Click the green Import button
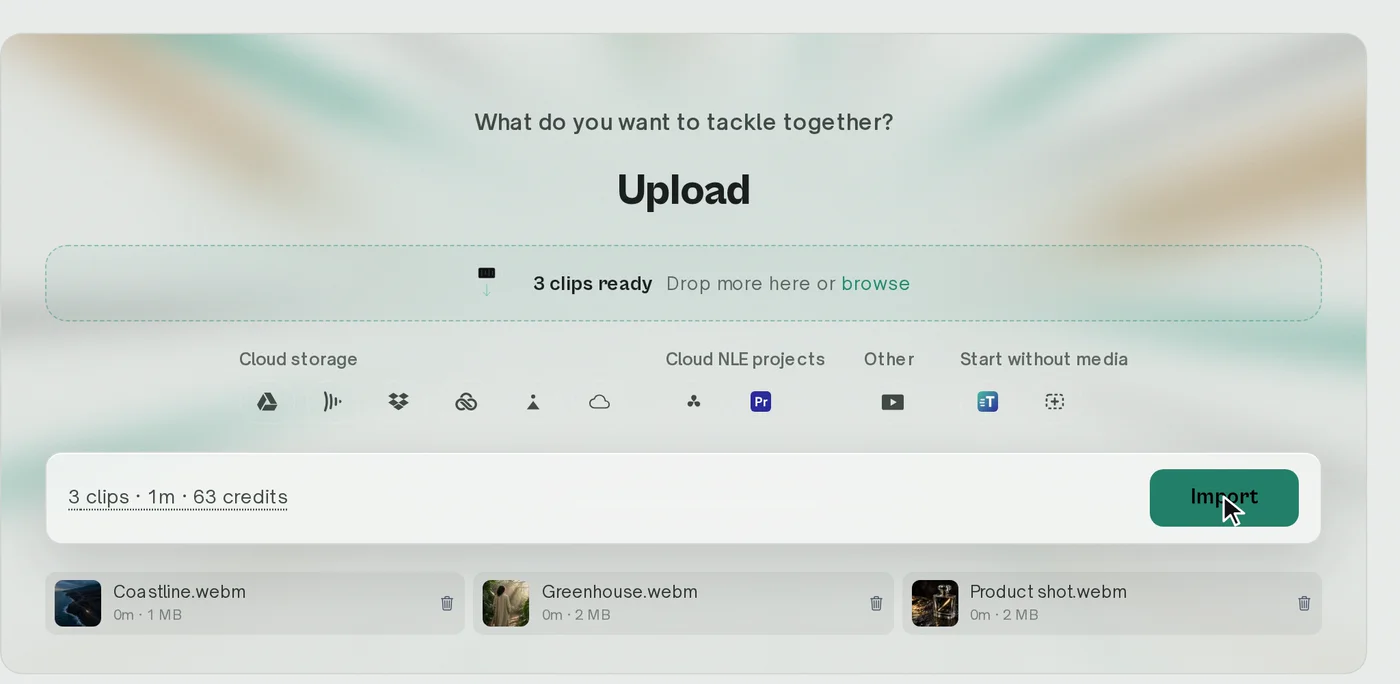The image size is (1400, 684). click(x=1224, y=498)
